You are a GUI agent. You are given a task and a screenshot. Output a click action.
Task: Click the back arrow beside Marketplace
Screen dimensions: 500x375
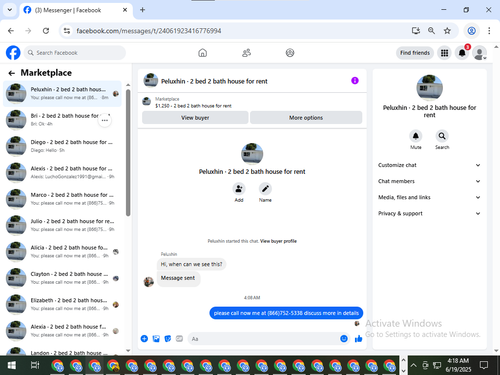click(x=12, y=73)
